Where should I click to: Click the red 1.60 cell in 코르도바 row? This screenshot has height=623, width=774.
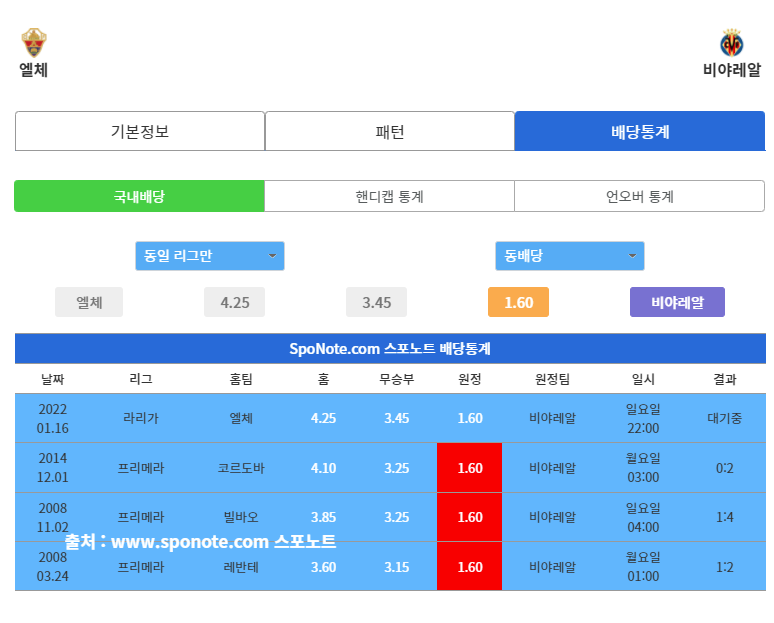(469, 468)
